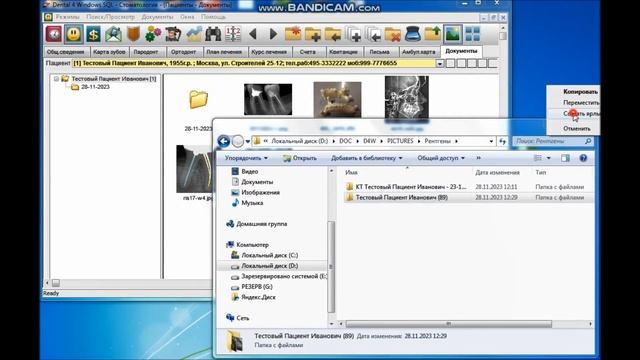
Task: Click the binoculars search icon
Action: 213,34
